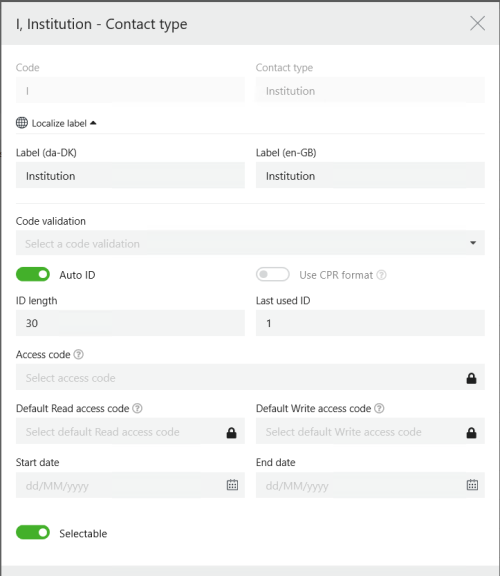Click the help icon beside Access code
This screenshot has height=576, width=500.
[79, 354]
